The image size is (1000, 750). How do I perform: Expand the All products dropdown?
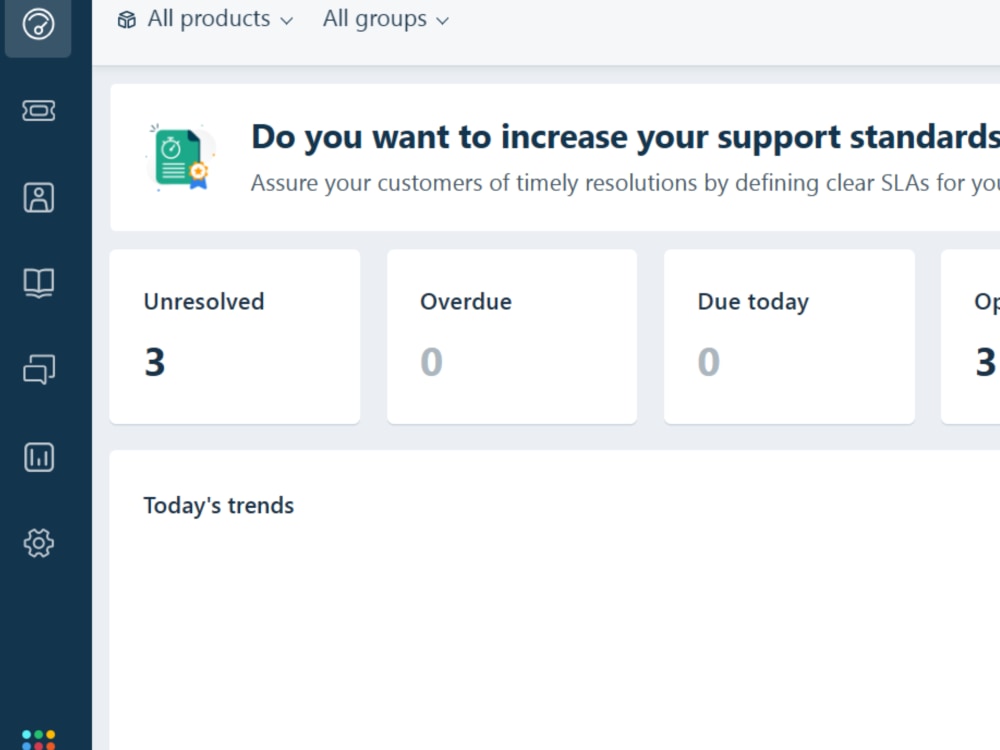tap(205, 19)
